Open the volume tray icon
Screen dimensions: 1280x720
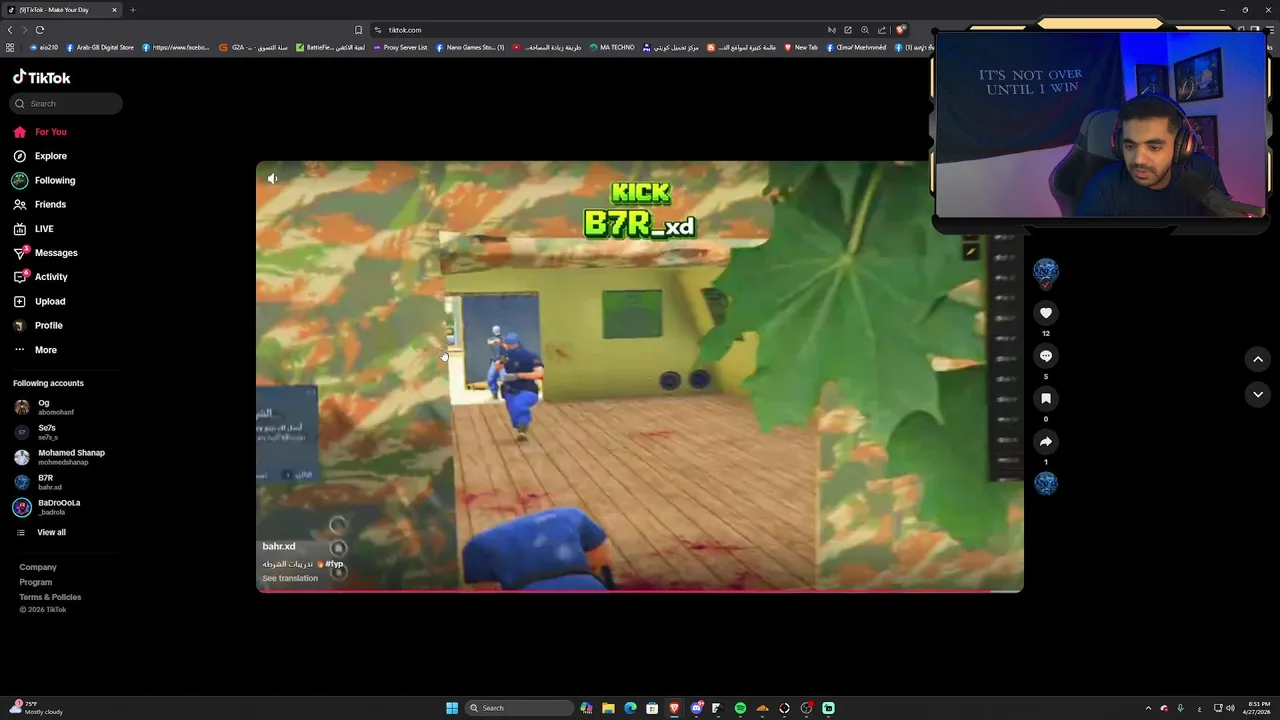pyautogui.click(x=1230, y=708)
